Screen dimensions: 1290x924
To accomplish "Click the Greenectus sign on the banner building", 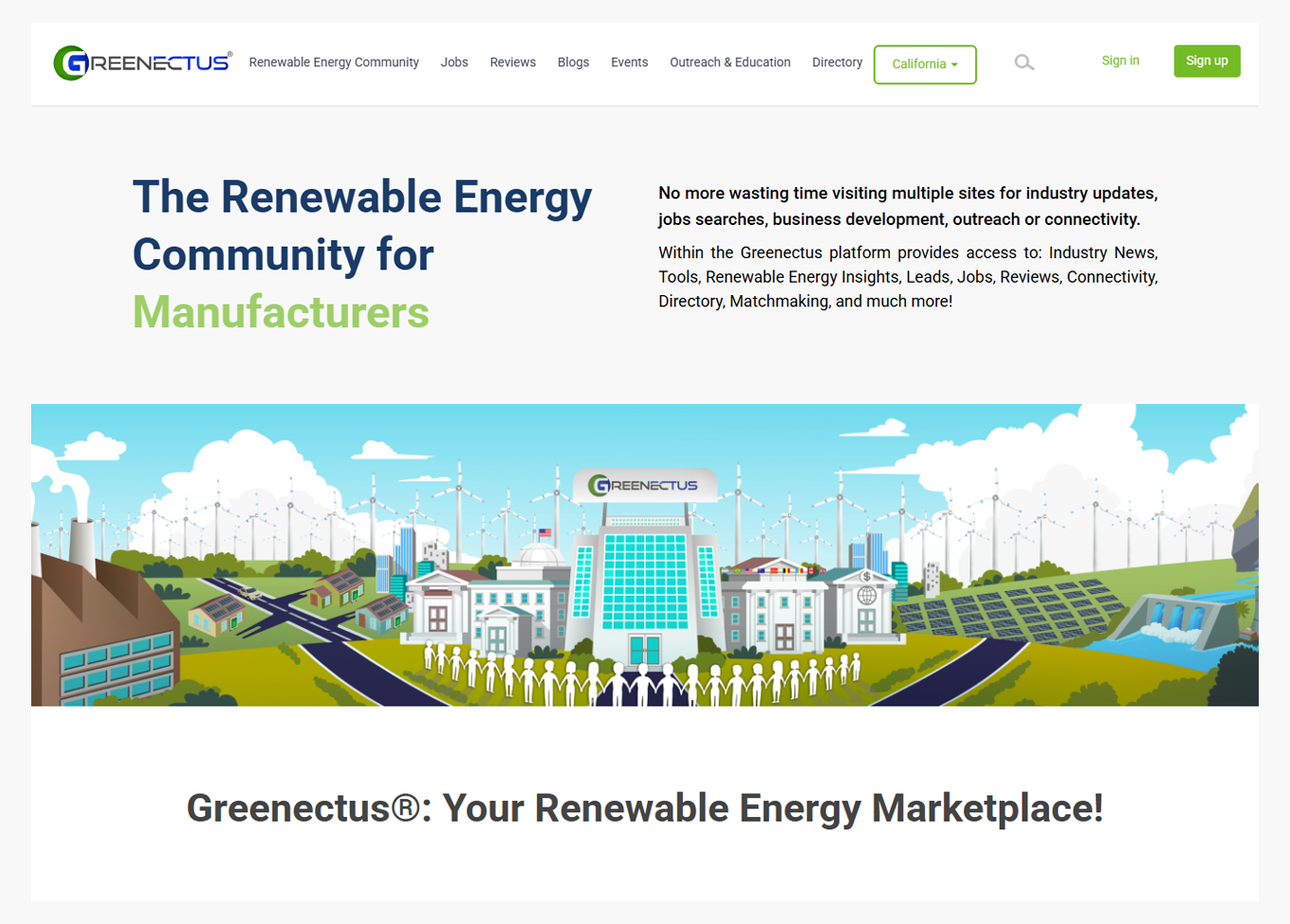I will [x=644, y=485].
